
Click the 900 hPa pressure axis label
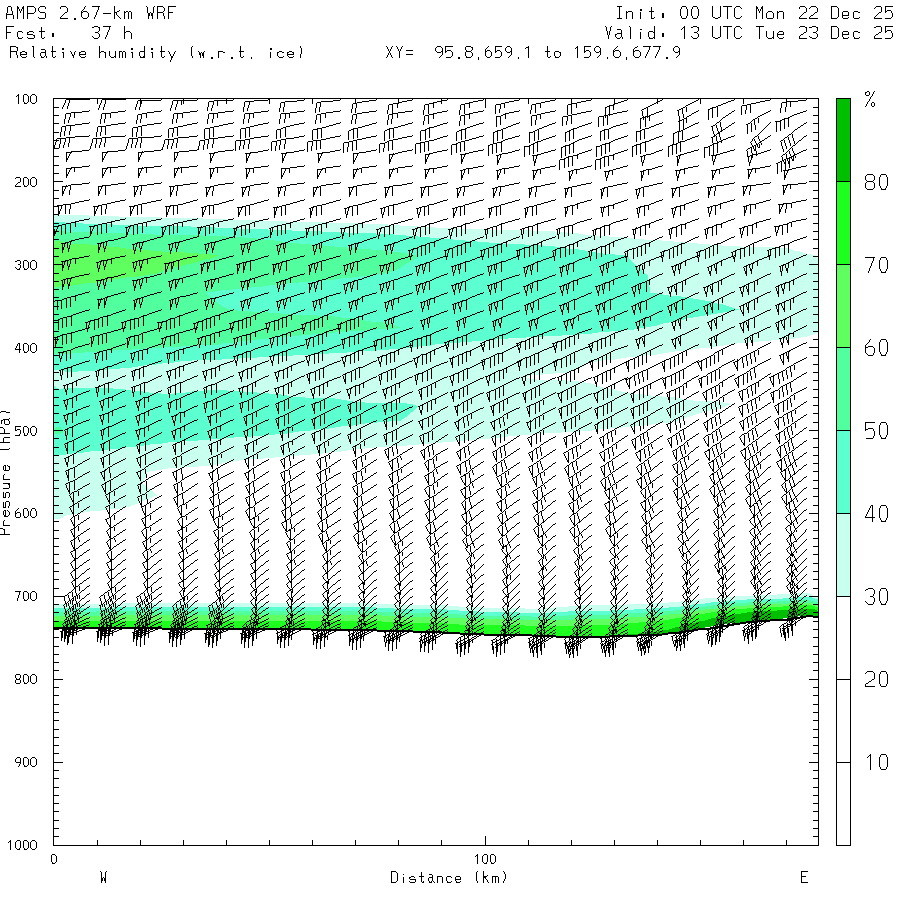coord(26,762)
